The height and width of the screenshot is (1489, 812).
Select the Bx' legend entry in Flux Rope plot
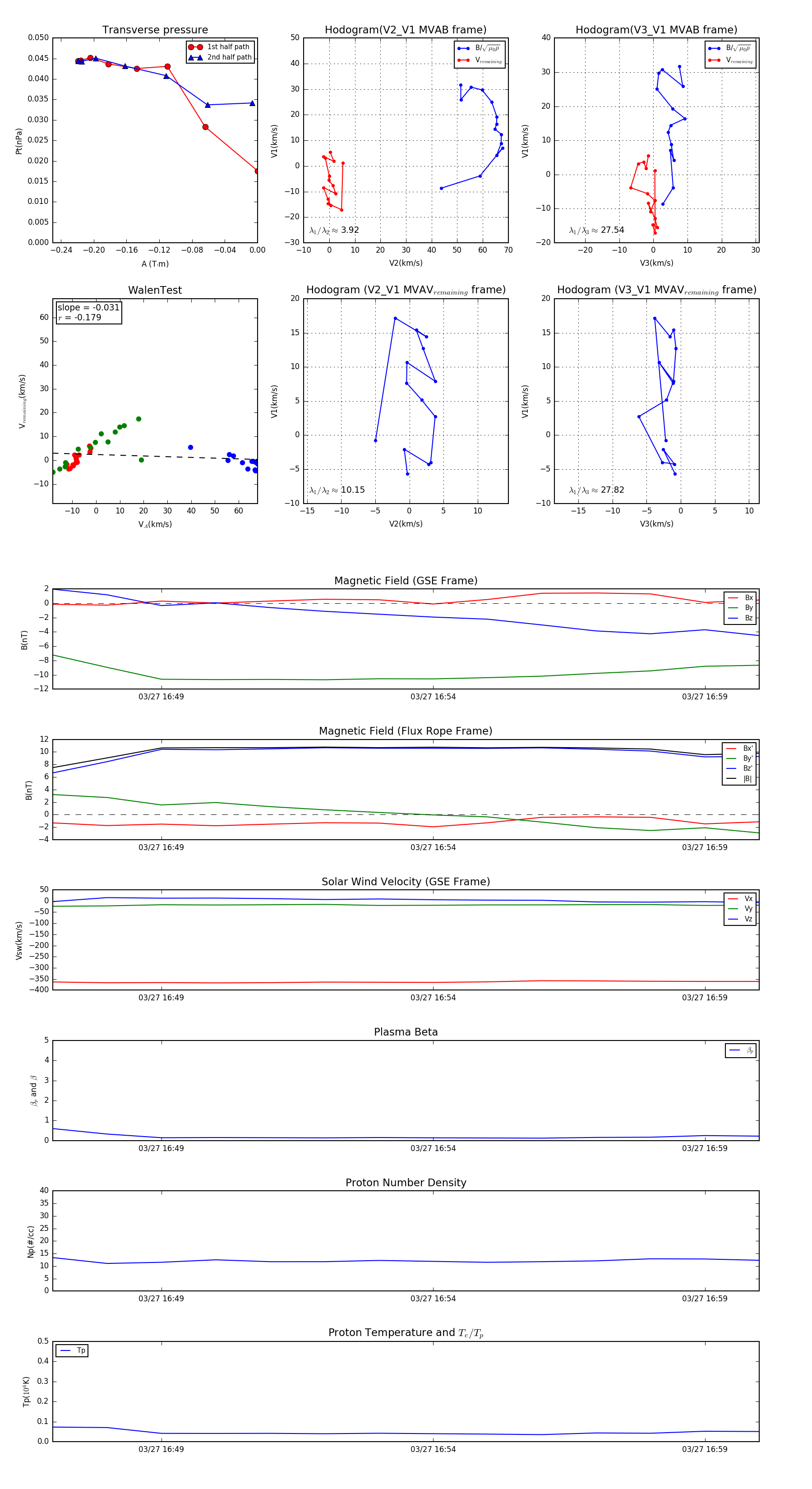click(x=739, y=748)
